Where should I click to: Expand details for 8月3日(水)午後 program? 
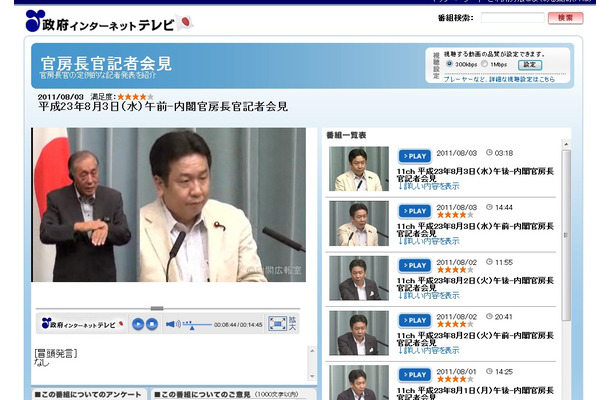[x=428, y=186]
